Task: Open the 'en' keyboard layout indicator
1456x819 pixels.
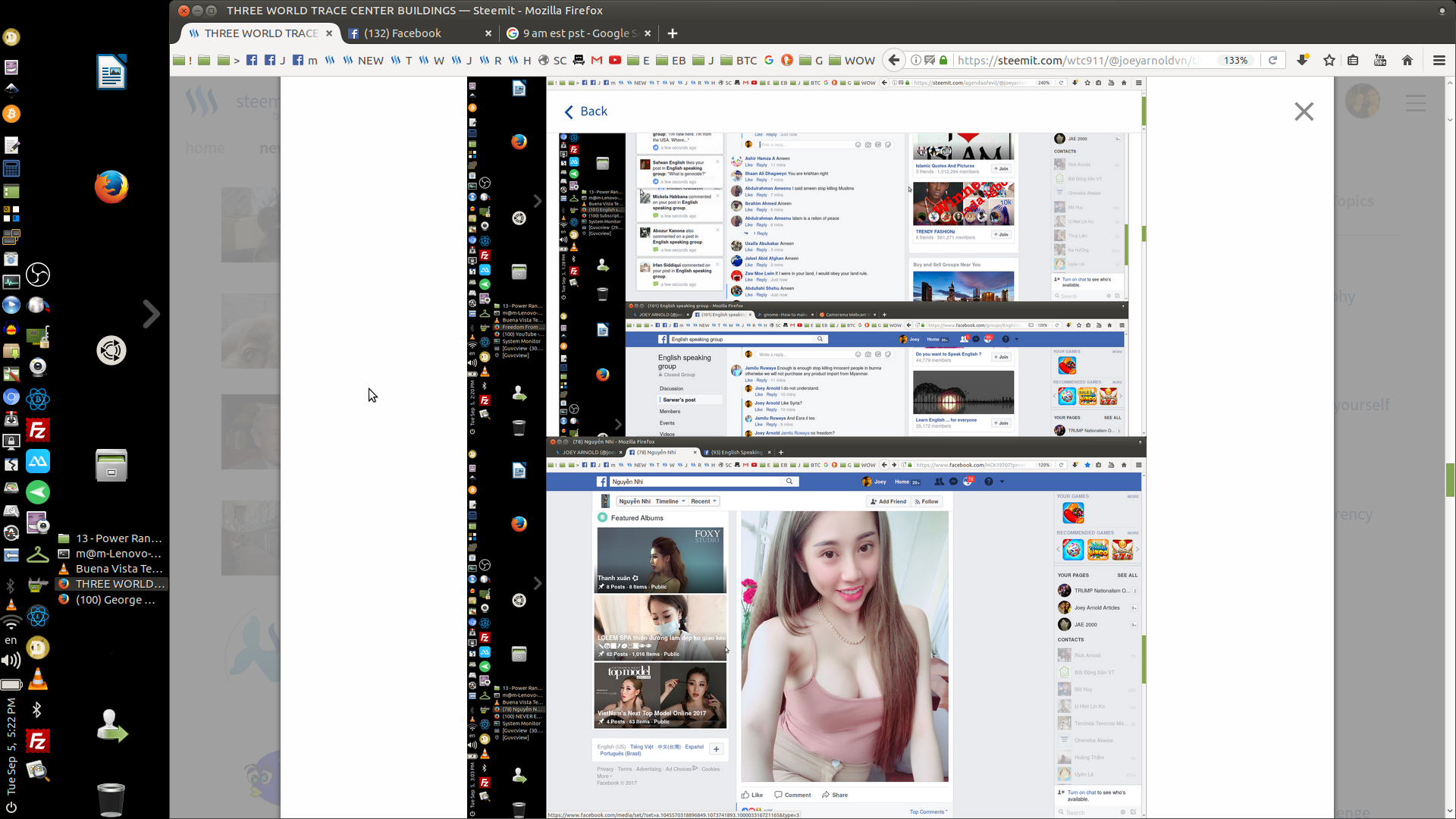Action: pos(11,641)
